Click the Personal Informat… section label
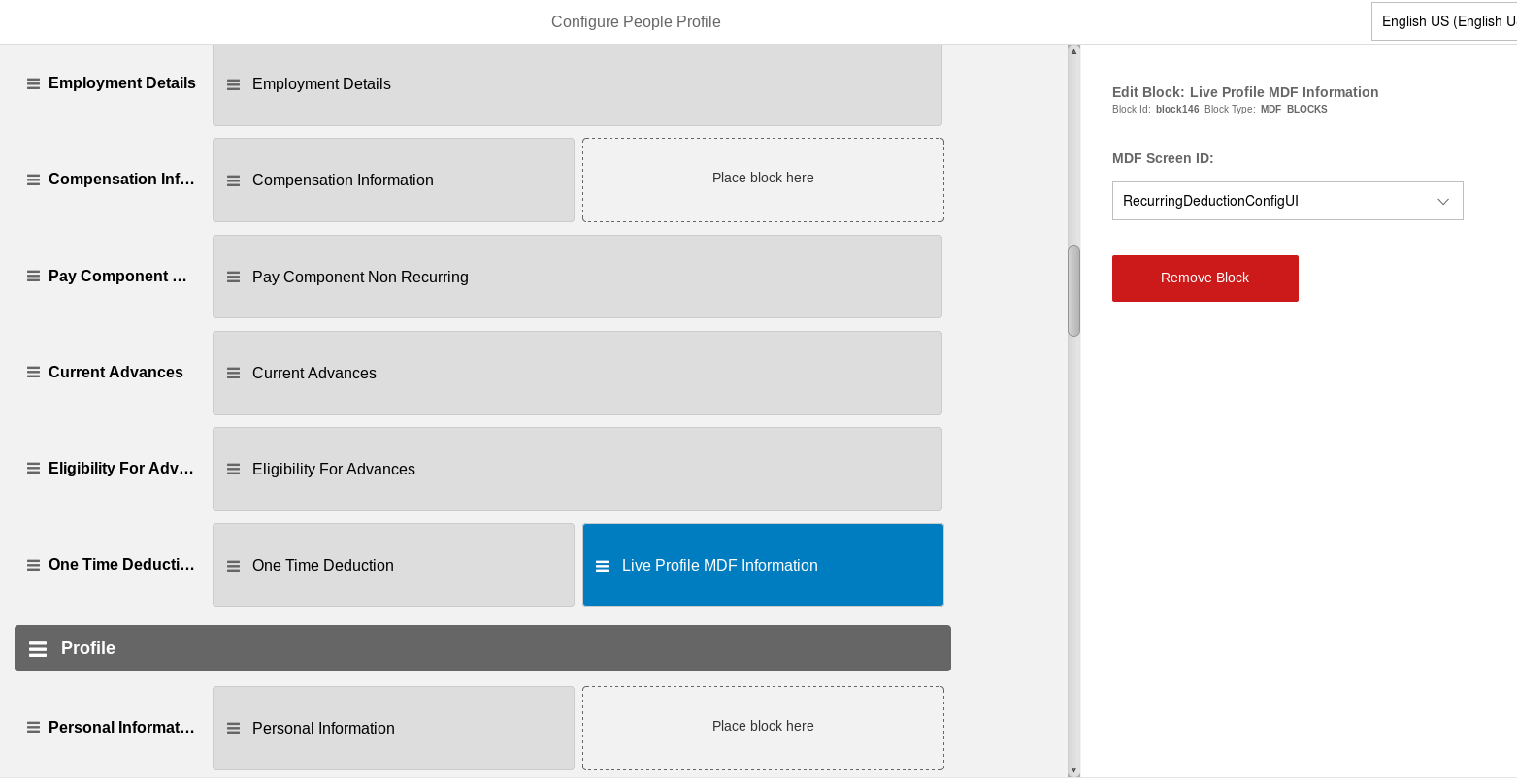This screenshot has width=1517, height=784. pos(121,728)
